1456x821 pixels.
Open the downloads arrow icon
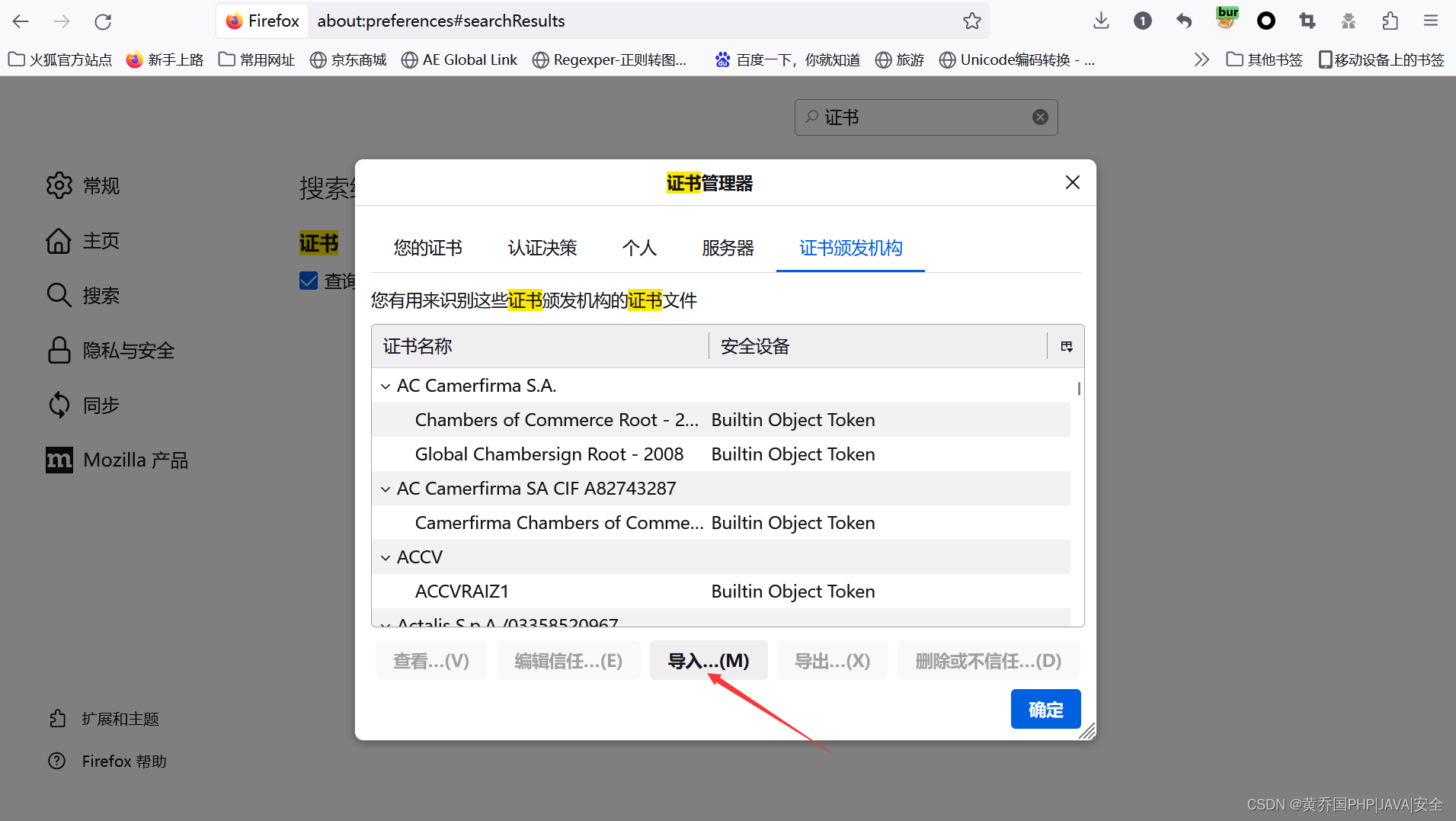[1101, 21]
